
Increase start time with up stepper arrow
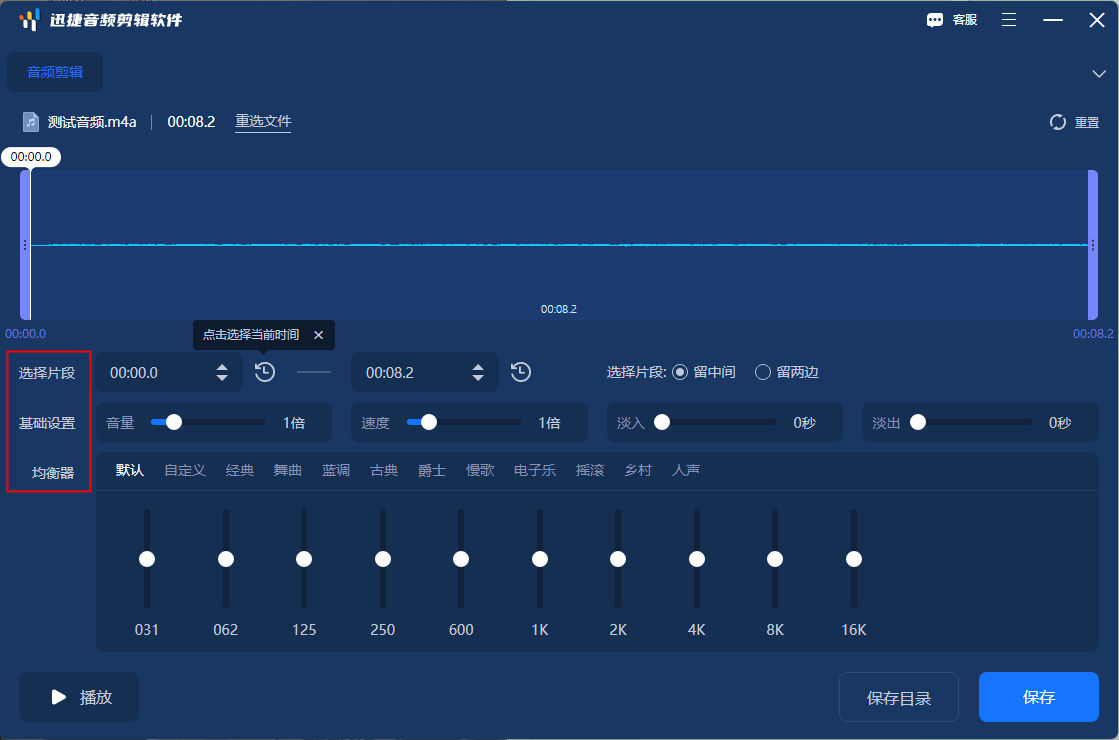click(222, 366)
